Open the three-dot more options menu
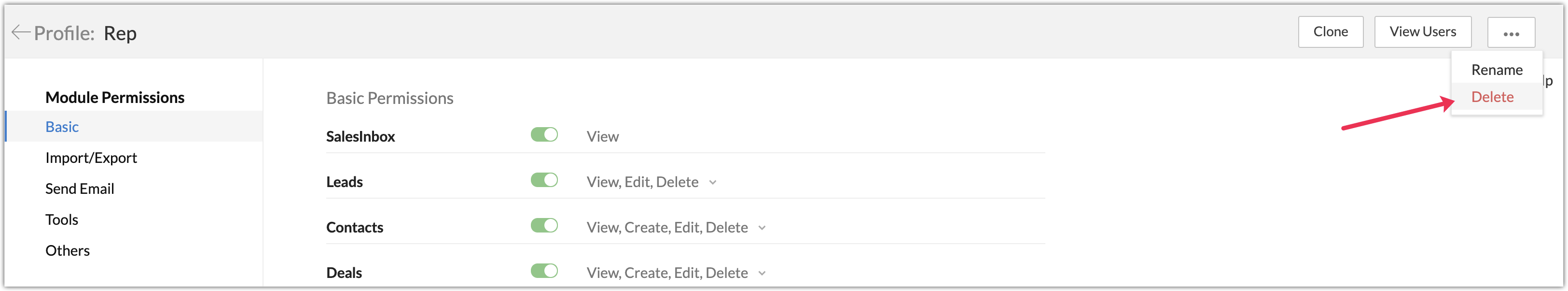The height and width of the screenshot is (291, 1568). click(x=1510, y=33)
